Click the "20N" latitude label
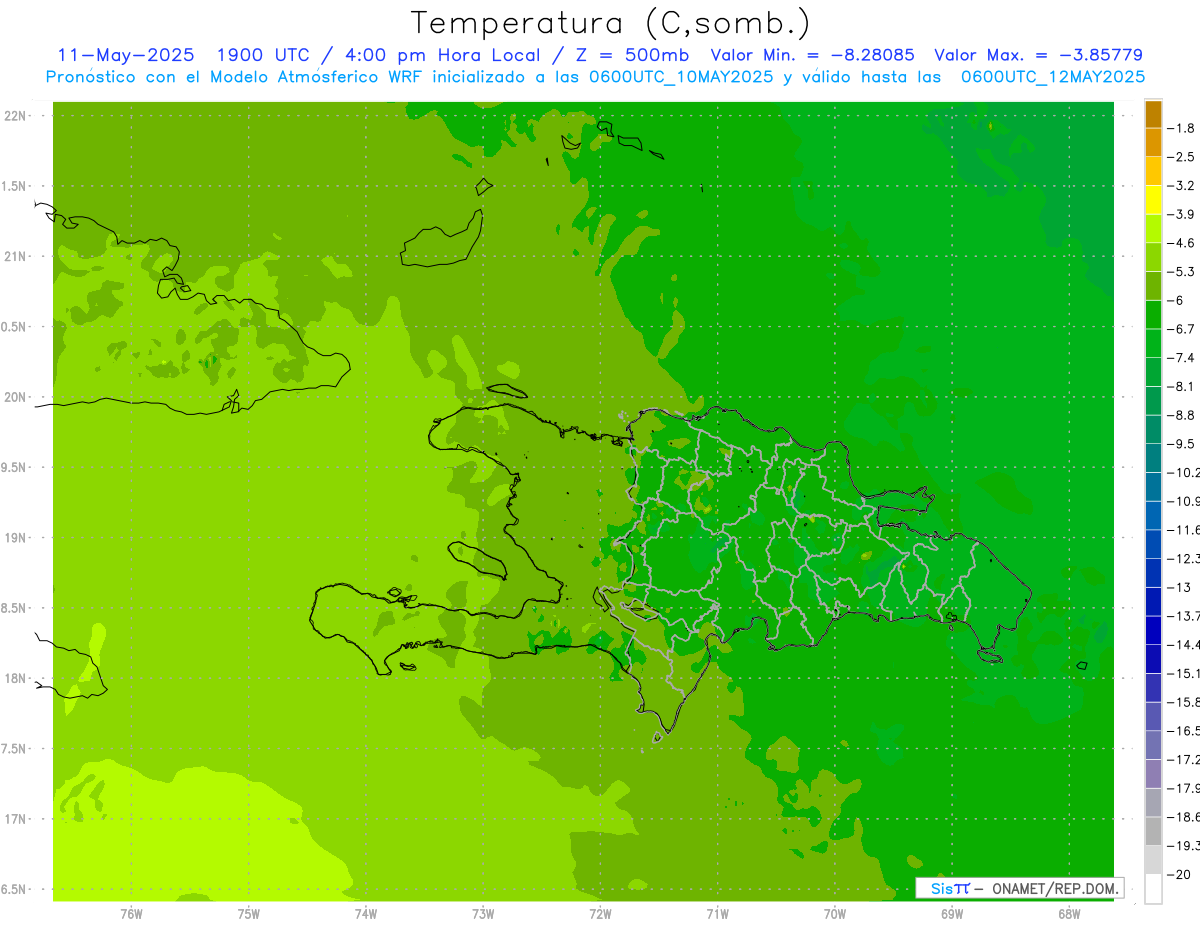 [x=14, y=397]
